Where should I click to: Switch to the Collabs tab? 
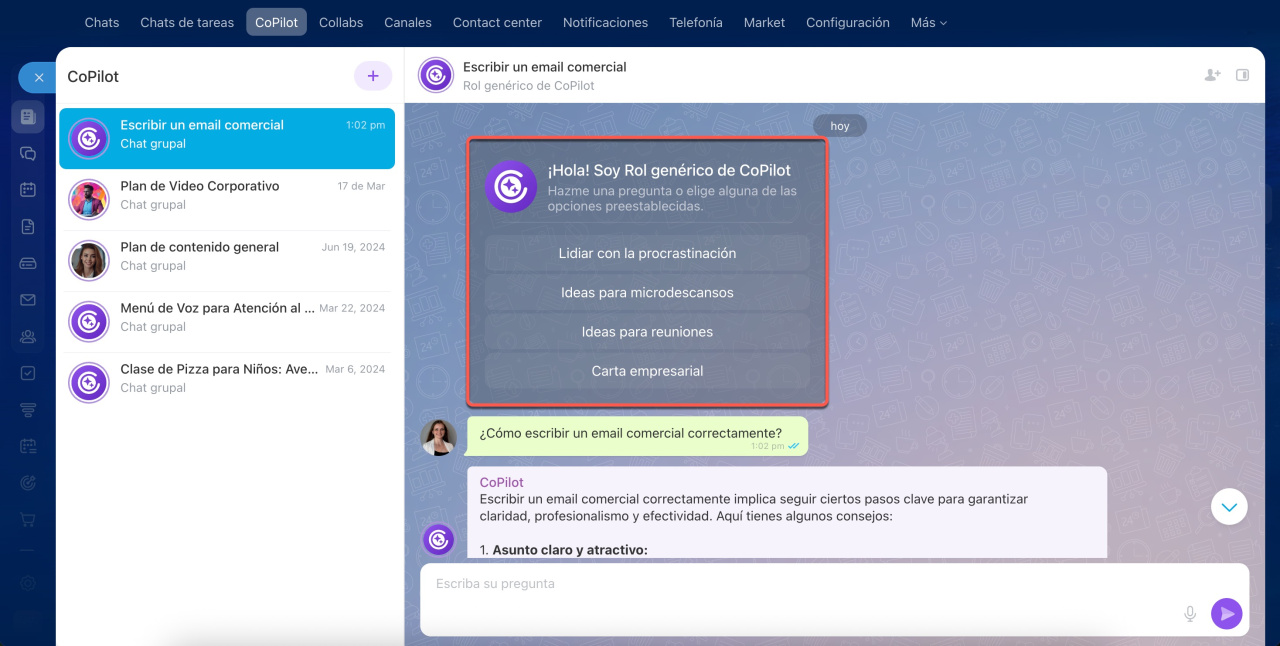[x=341, y=22]
